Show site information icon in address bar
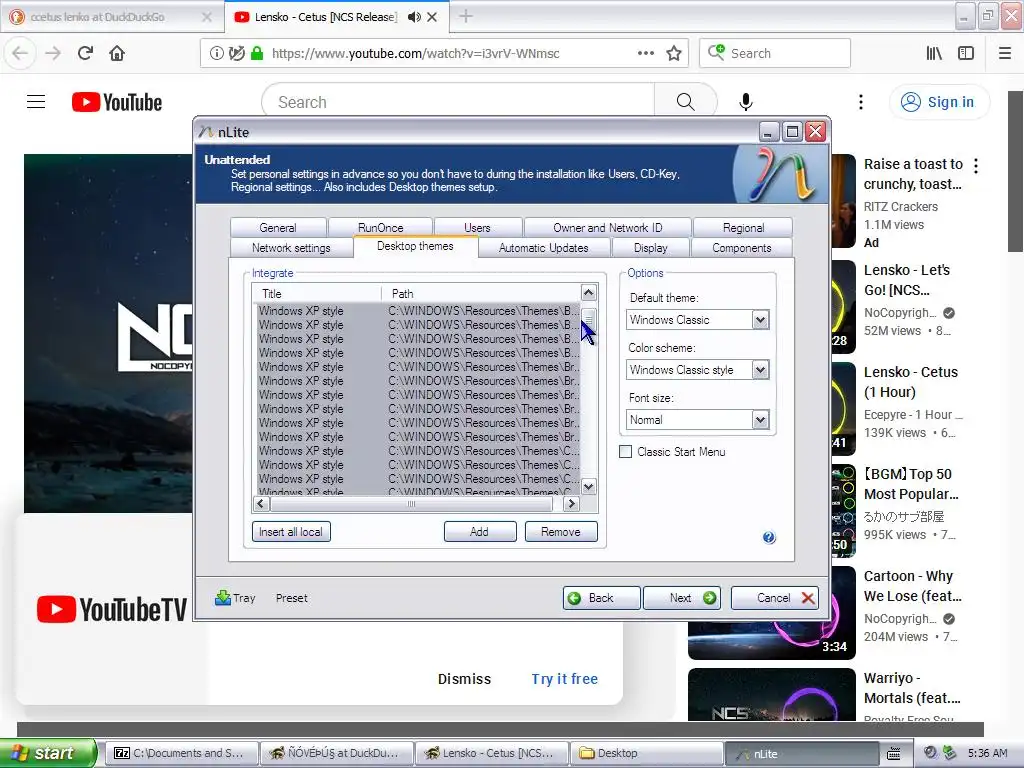The height and width of the screenshot is (768, 1024). 216,54
